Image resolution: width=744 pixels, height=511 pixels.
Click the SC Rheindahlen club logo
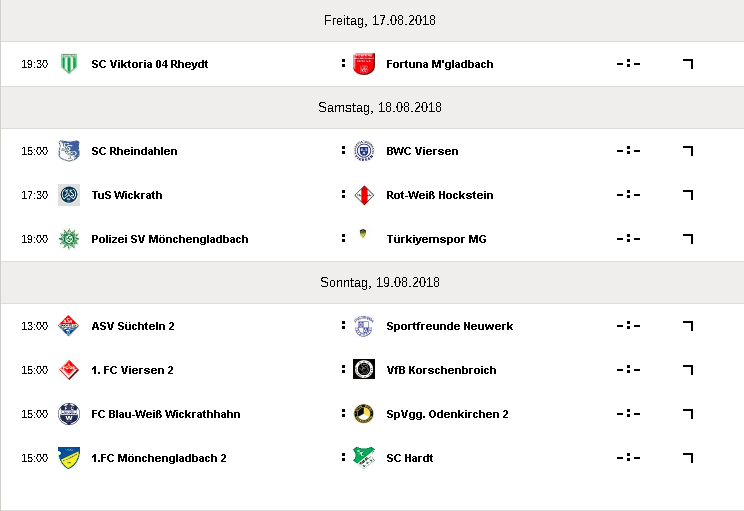(69, 151)
